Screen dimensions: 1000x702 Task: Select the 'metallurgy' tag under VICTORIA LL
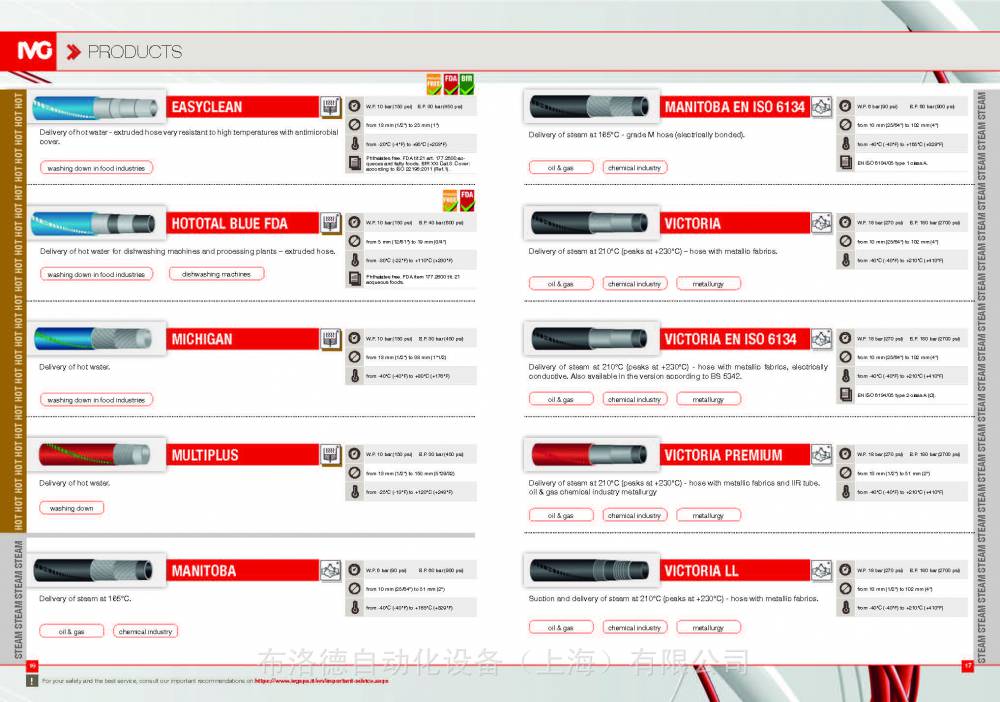click(x=708, y=628)
